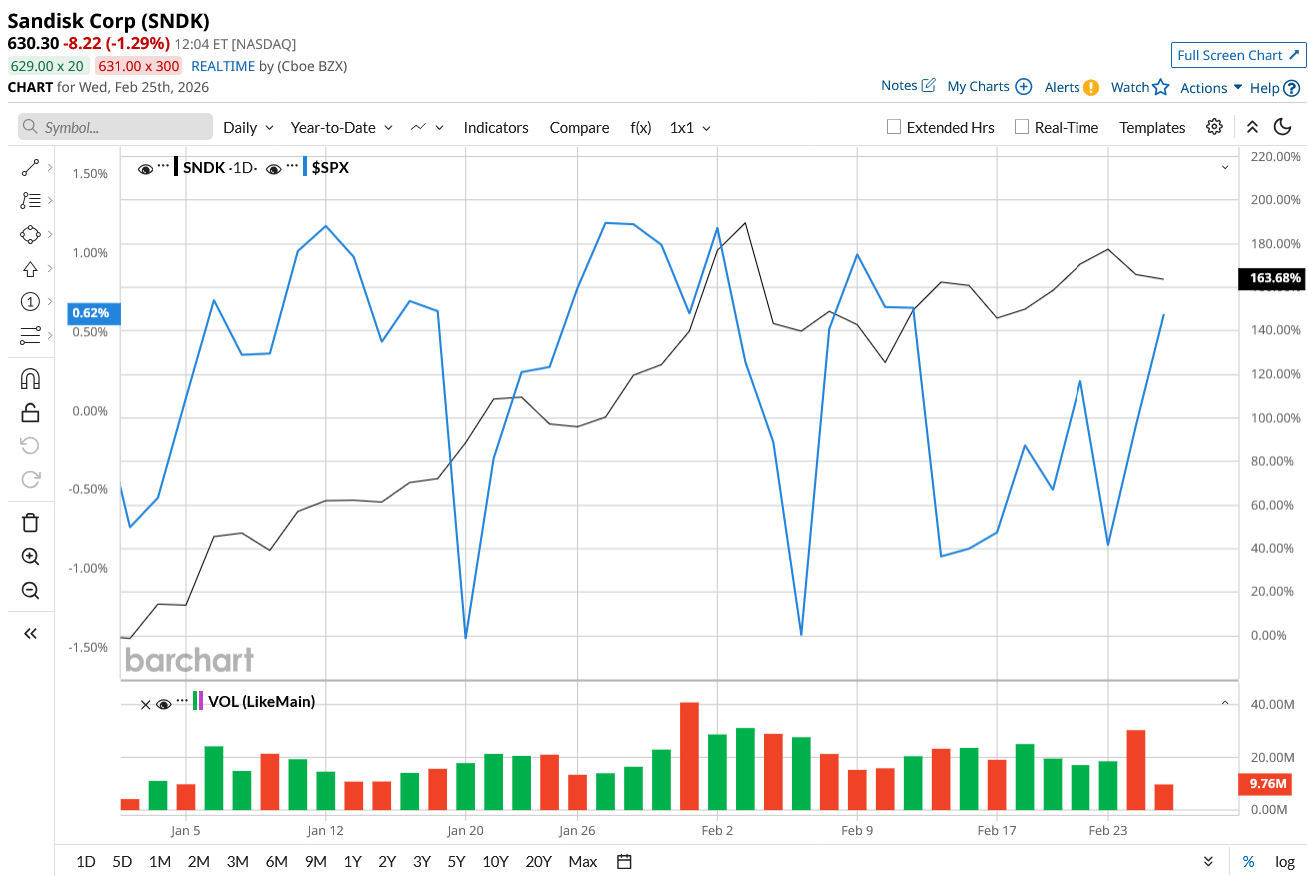The image size is (1308, 876).
Task: Toggle the drawings lock
Action: pos(30,412)
